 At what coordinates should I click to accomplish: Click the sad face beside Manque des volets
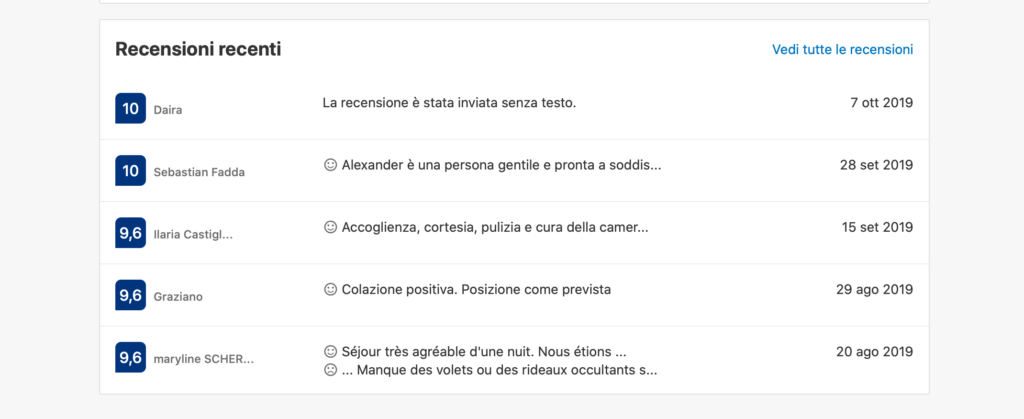[330, 370]
